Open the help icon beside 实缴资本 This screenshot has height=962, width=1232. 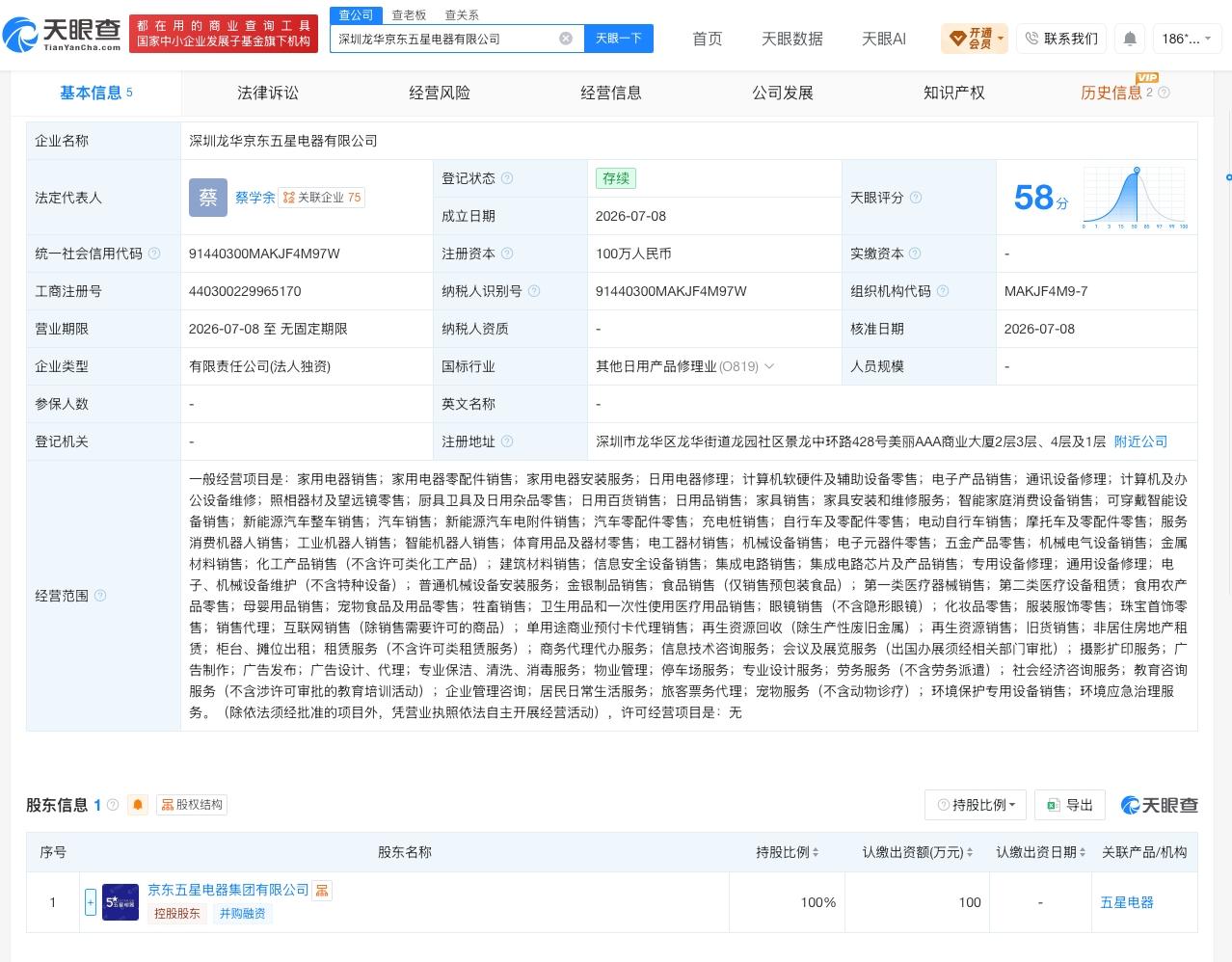[915, 254]
